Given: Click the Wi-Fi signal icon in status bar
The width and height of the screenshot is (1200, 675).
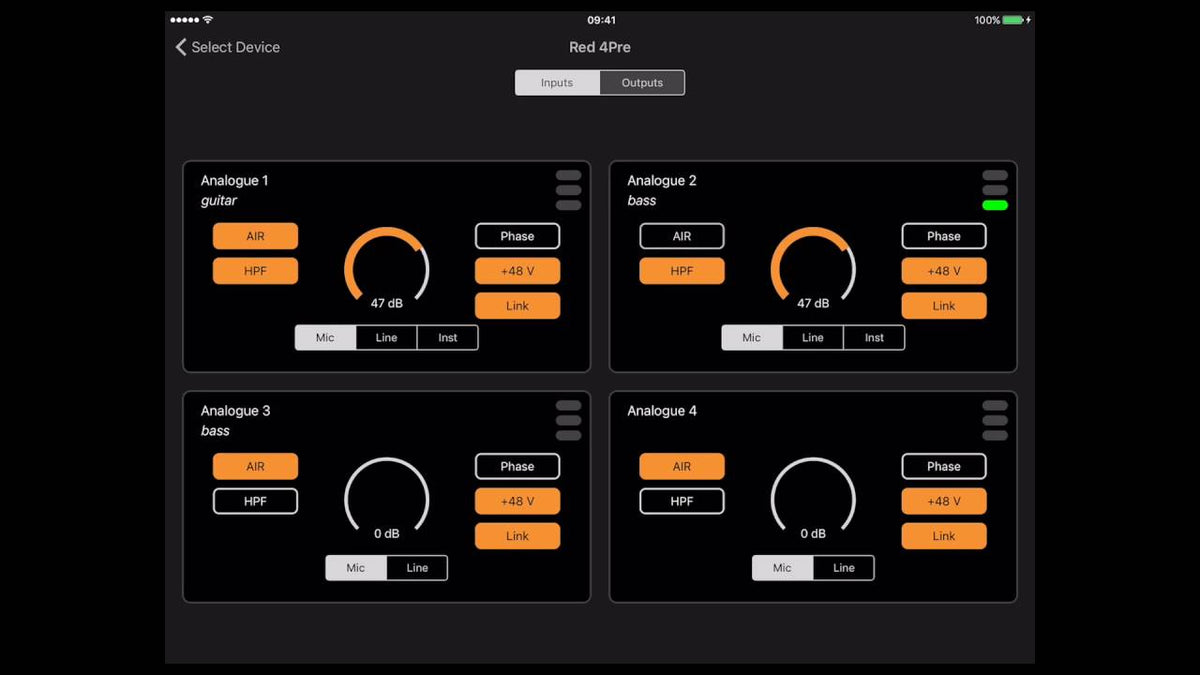Looking at the screenshot, I should click(x=207, y=20).
